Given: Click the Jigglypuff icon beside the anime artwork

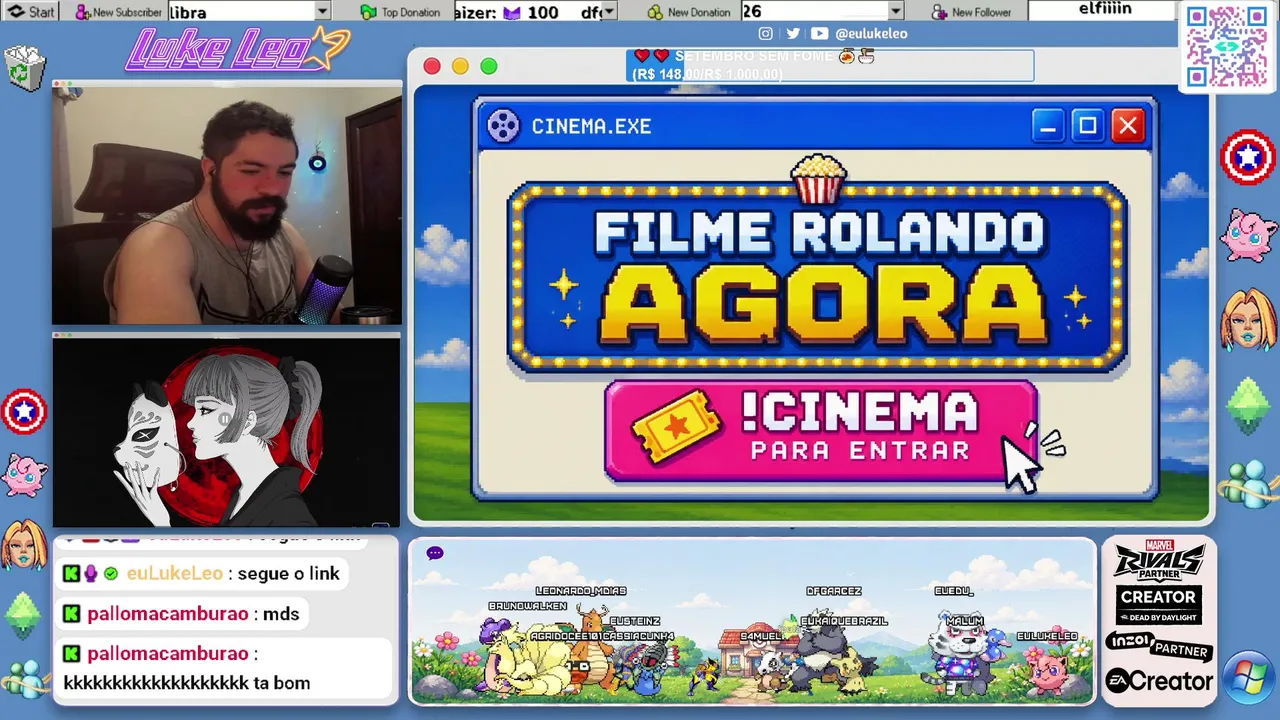Looking at the screenshot, I should (x=24, y=476).
